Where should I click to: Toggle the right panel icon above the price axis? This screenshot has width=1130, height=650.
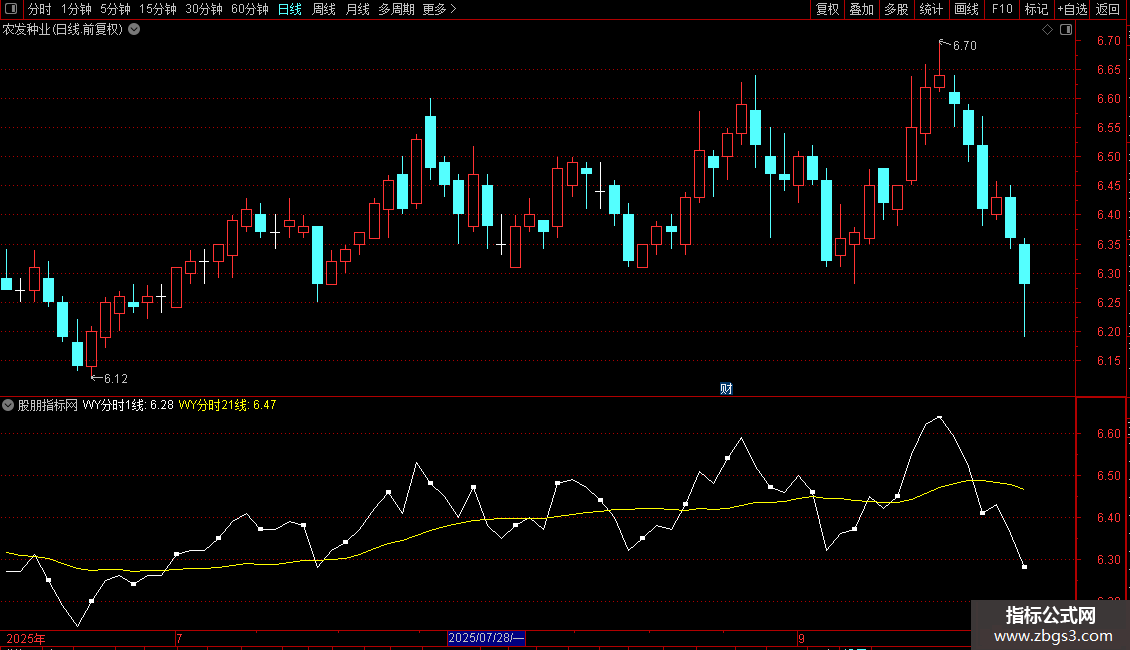tap(1066, 30)
